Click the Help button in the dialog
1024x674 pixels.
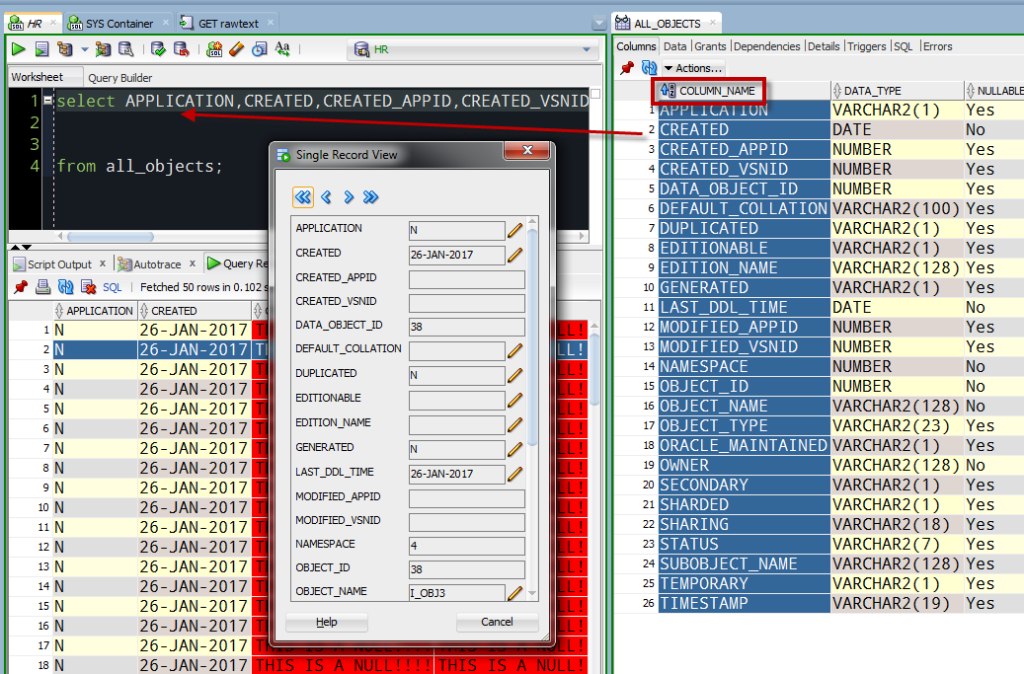[x=326, y=622]
